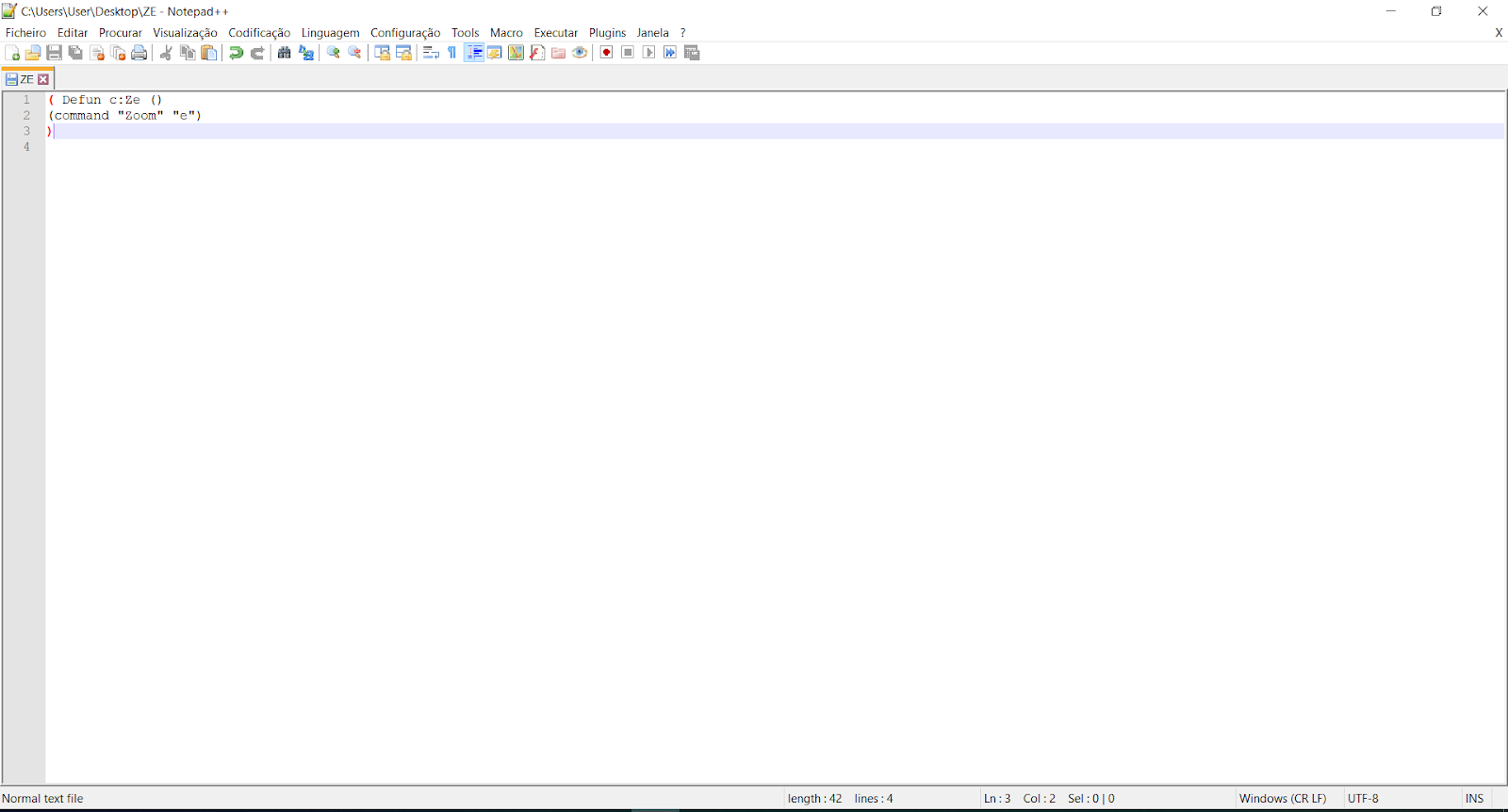This screenshot has height=812, width=1508.
Task: Open the Procurar menu
Action: (121, 33)
